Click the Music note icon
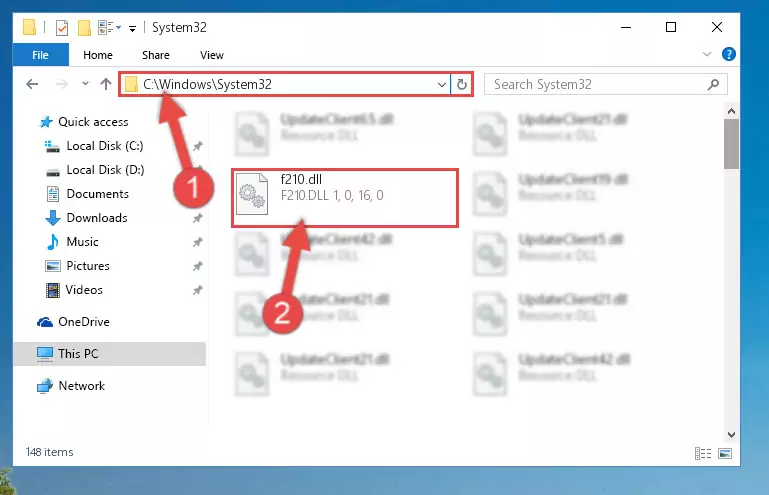The image size is (769, 495). [x=52, y=242]
